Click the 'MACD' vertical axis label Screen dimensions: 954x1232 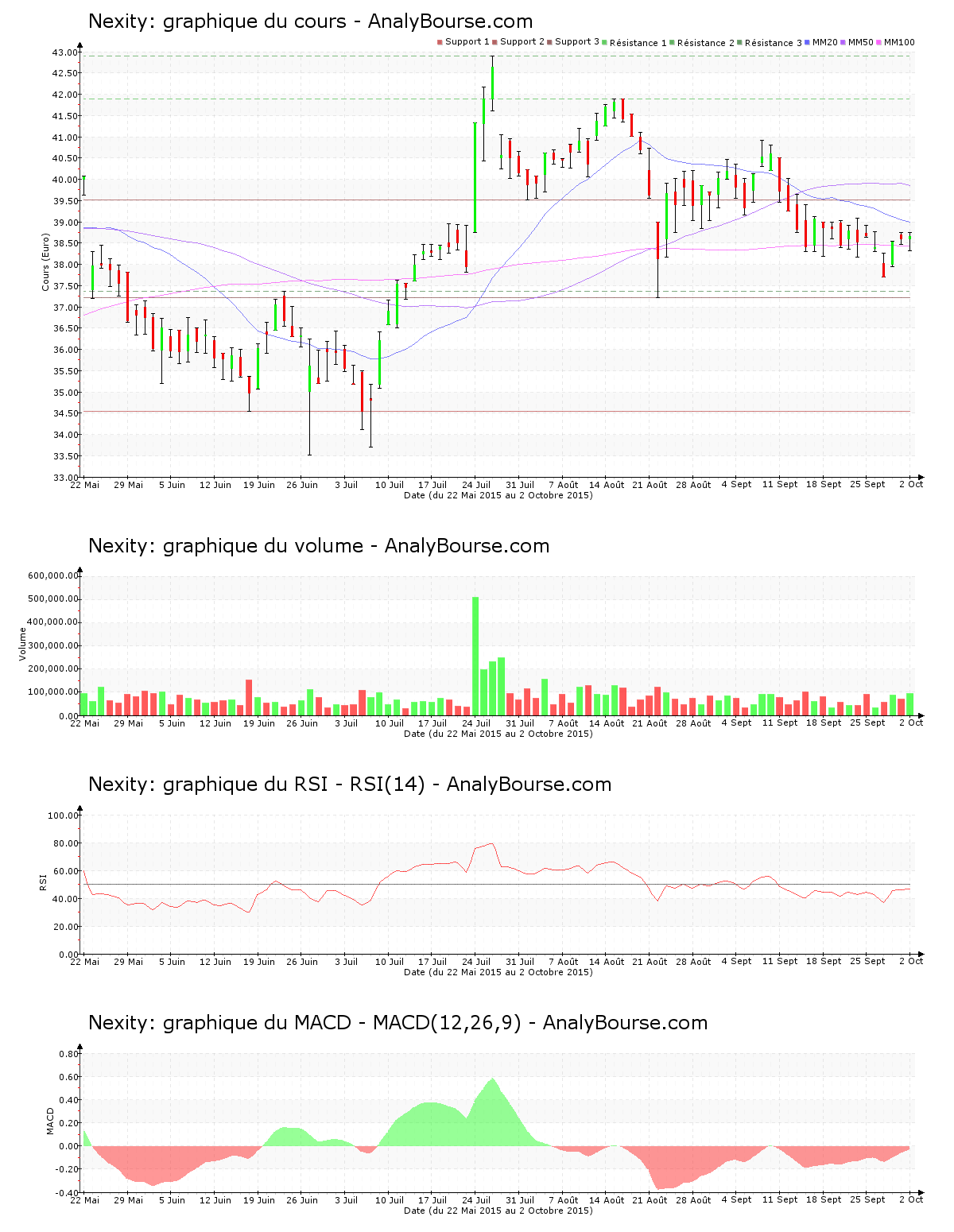pyautogui.click(x=51, y=1121)
